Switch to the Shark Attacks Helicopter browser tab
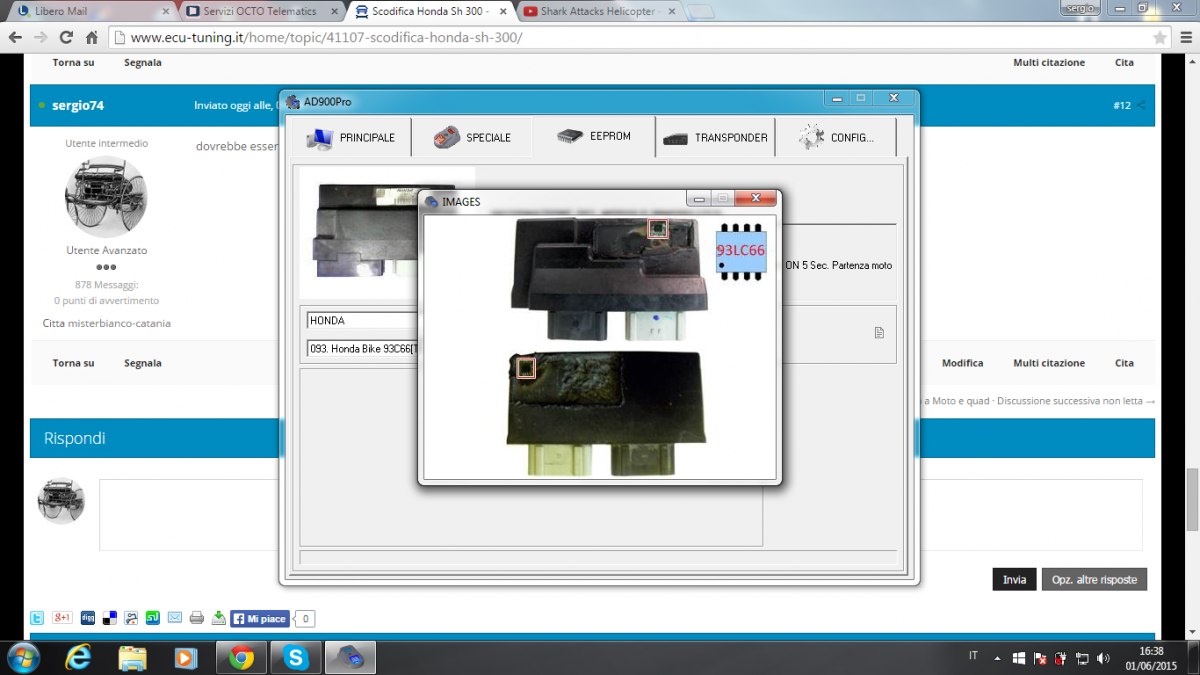 598,11
